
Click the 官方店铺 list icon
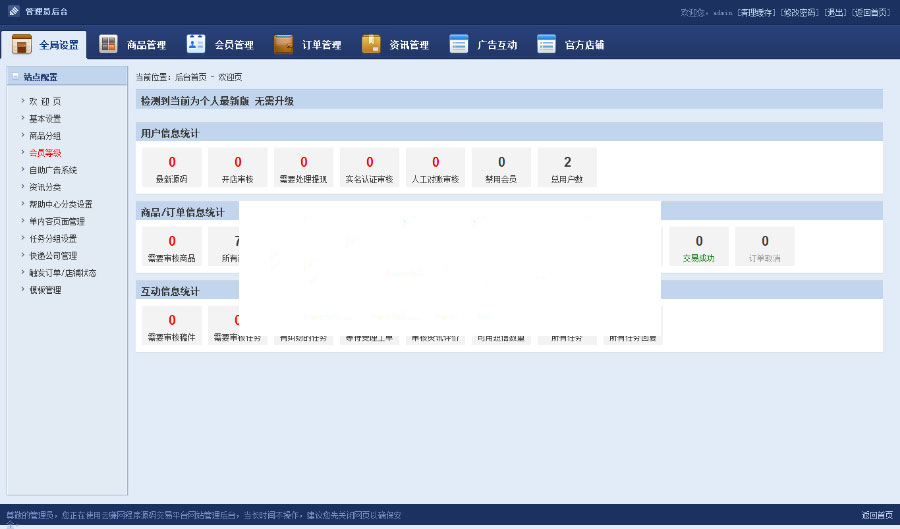546,44
